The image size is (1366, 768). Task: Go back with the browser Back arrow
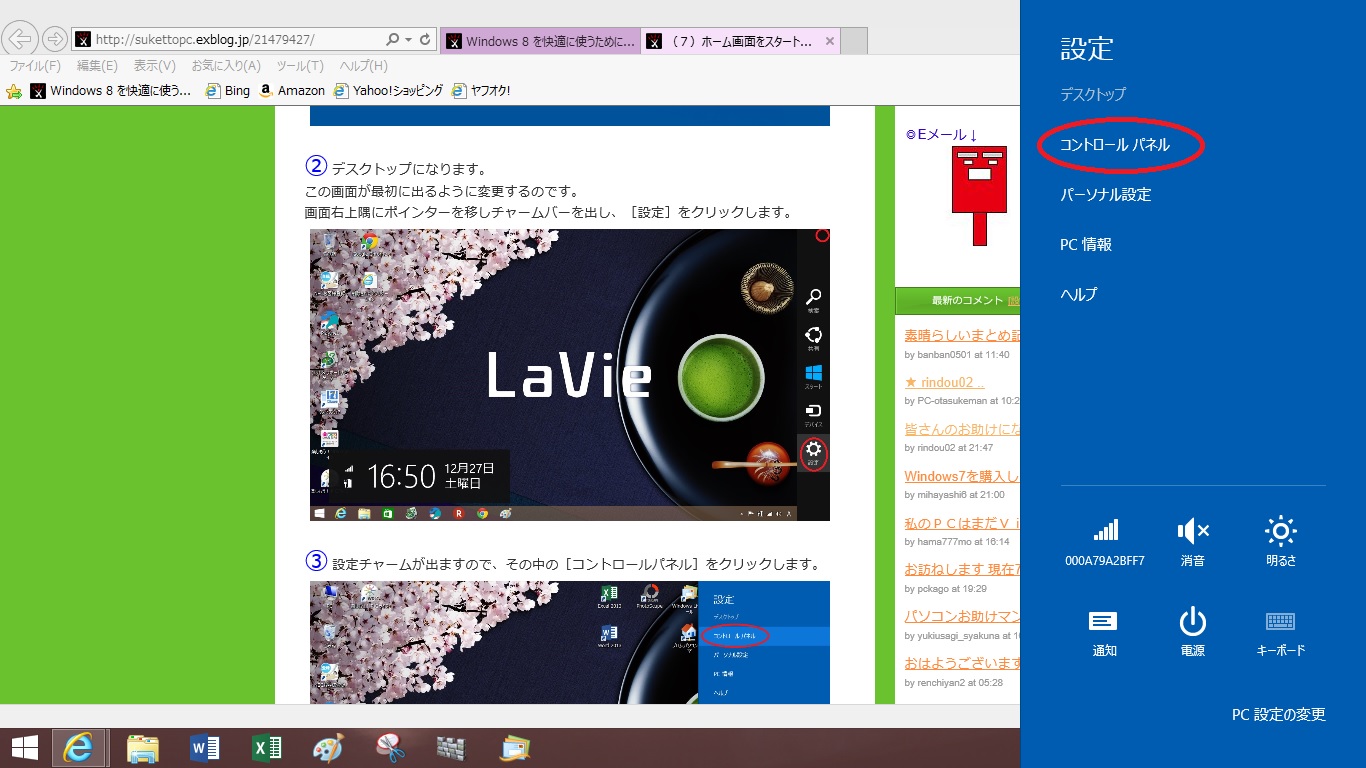[x=21, y=39]
